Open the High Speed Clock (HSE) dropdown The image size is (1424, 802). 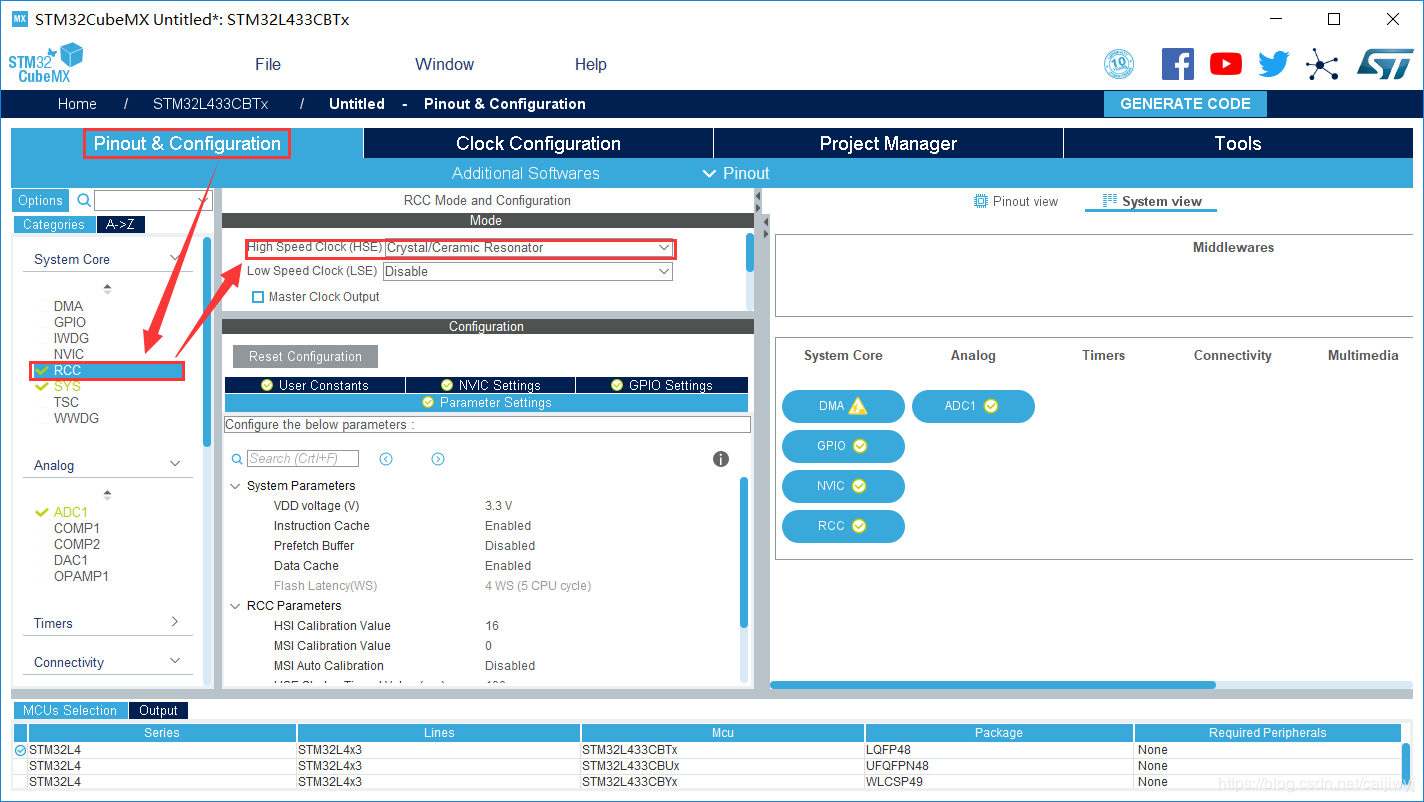tap(529, 248)
